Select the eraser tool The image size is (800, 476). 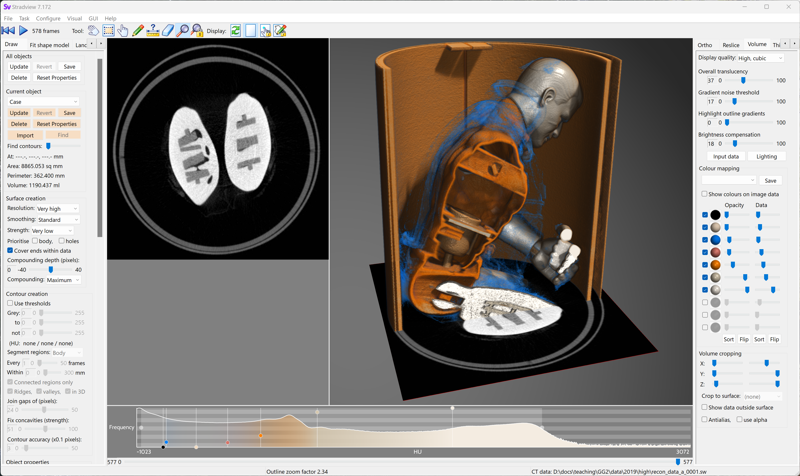[x=167, y=31]
